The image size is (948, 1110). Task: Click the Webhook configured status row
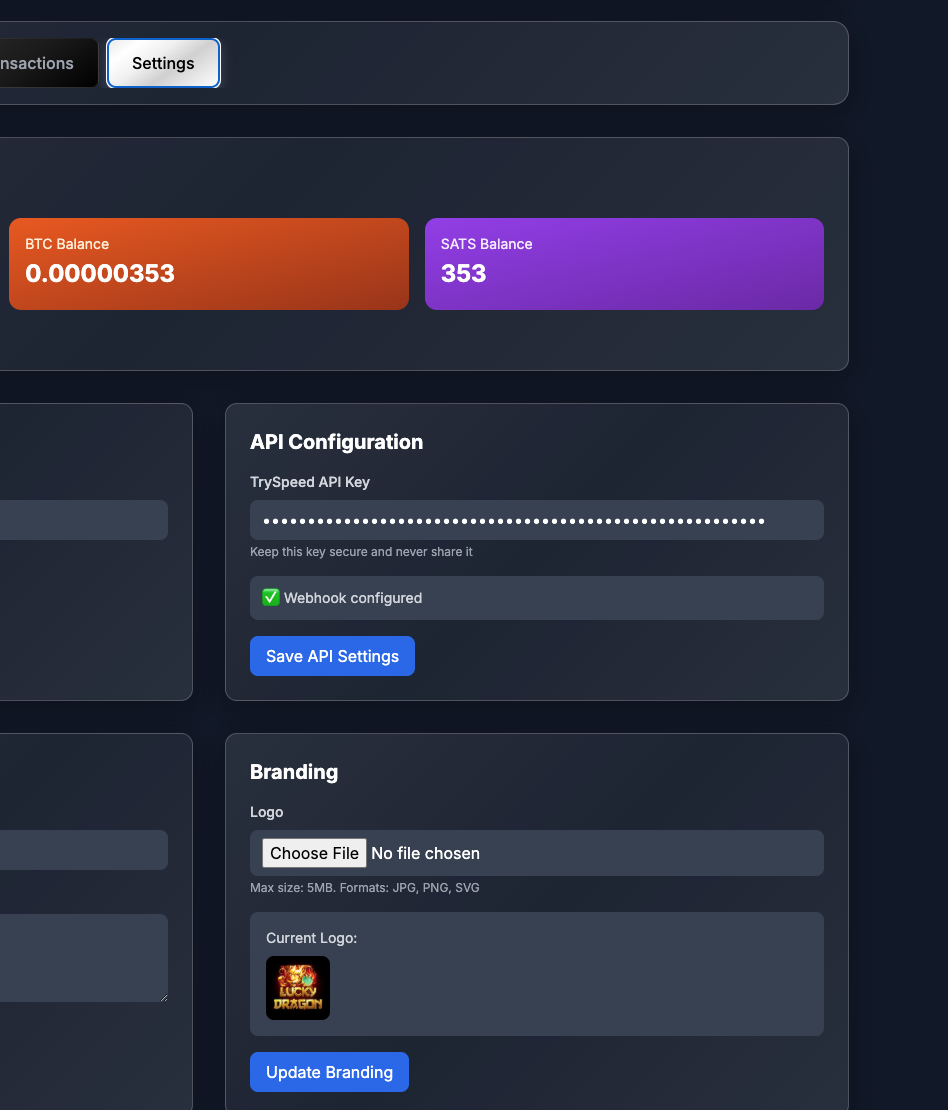(x=537, y=597)
